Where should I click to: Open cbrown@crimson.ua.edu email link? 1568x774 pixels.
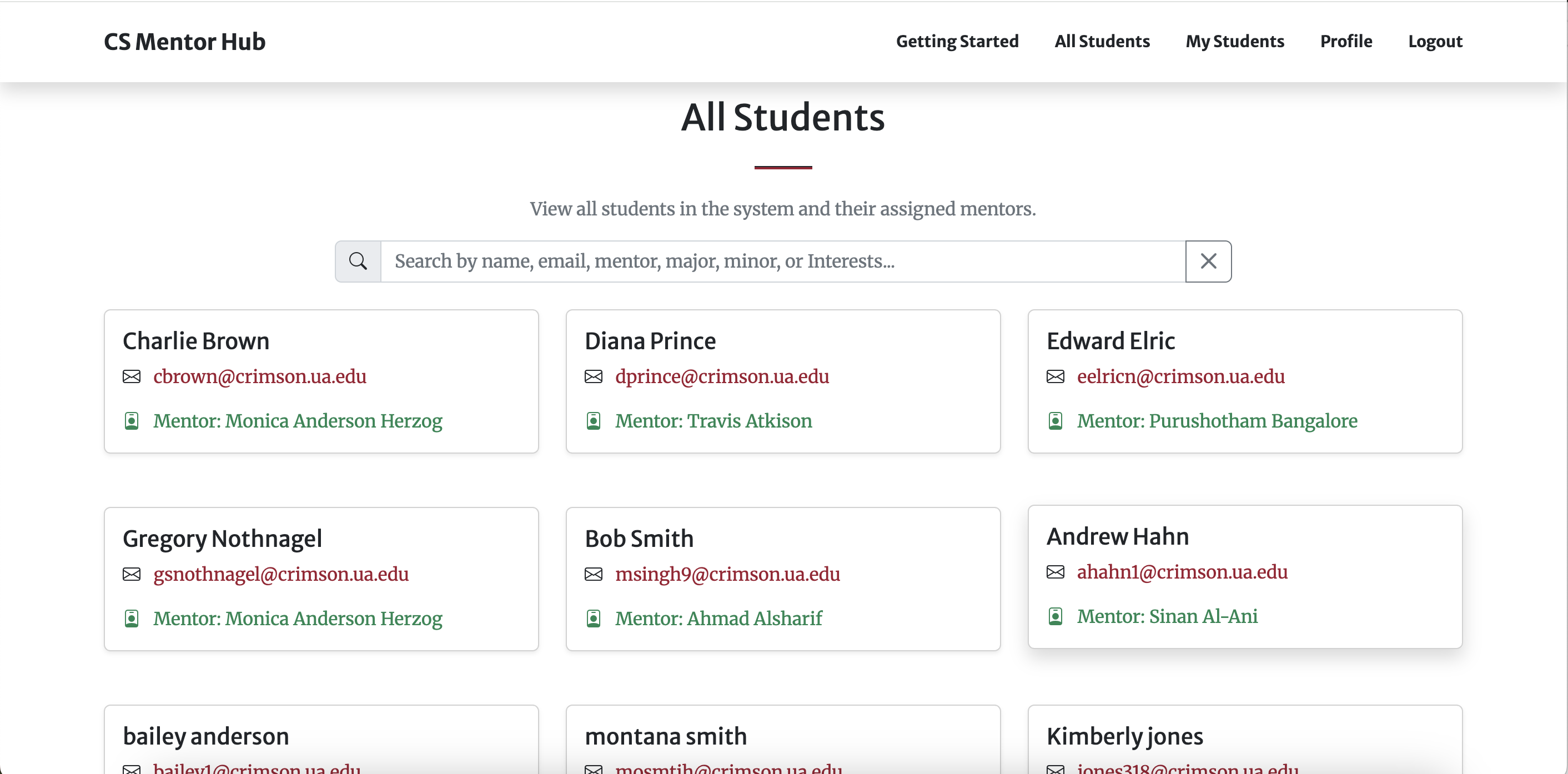(x=259, y=377)
